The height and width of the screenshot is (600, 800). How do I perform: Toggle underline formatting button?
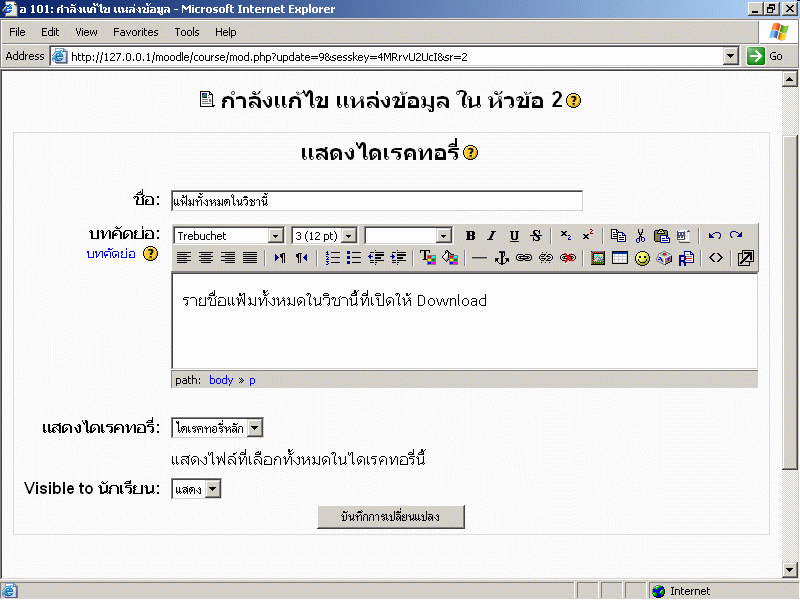tap(514, 236)
